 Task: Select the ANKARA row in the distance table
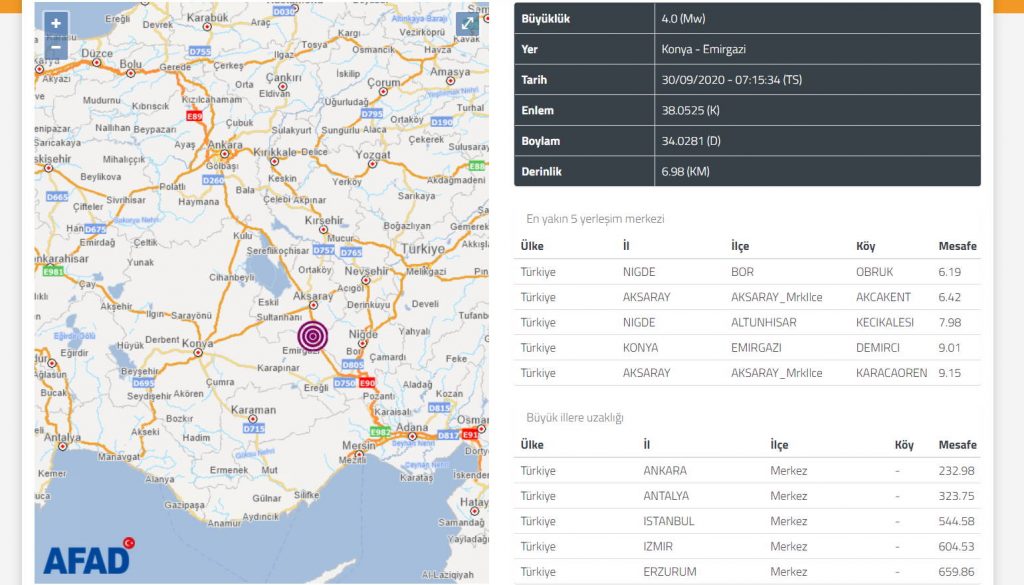747,471
